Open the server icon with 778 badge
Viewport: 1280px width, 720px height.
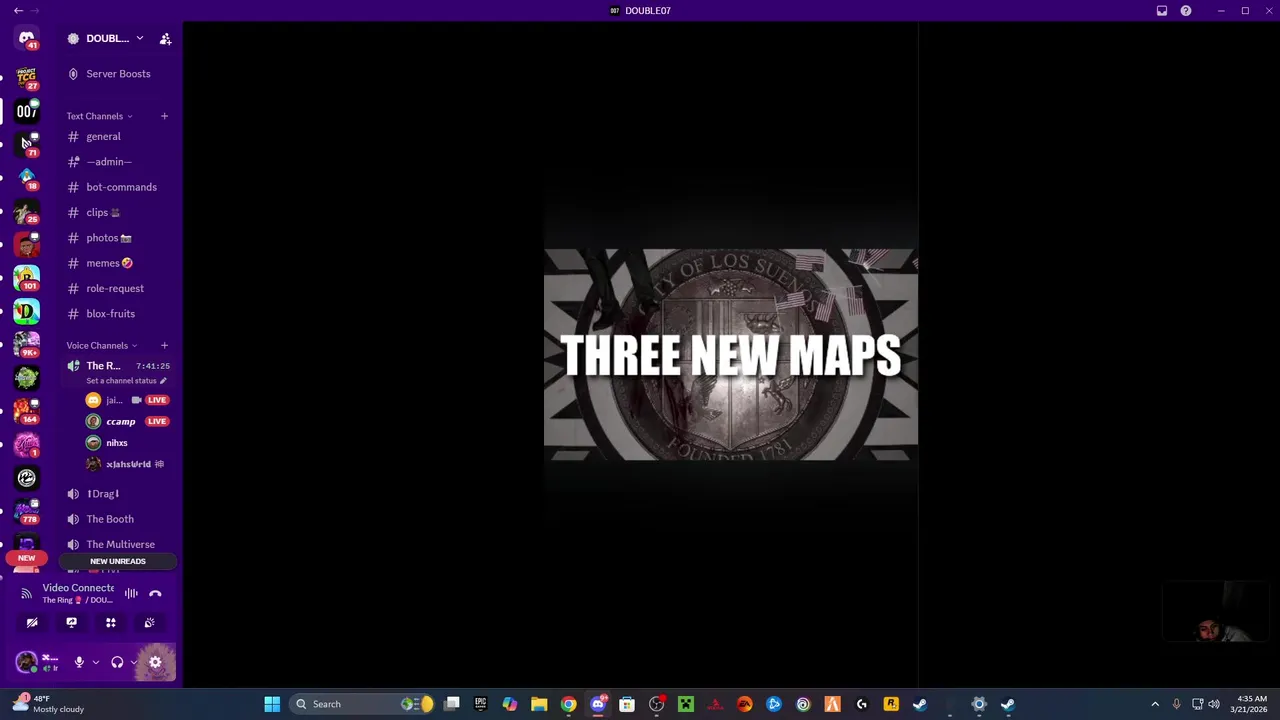pos(27,511)
